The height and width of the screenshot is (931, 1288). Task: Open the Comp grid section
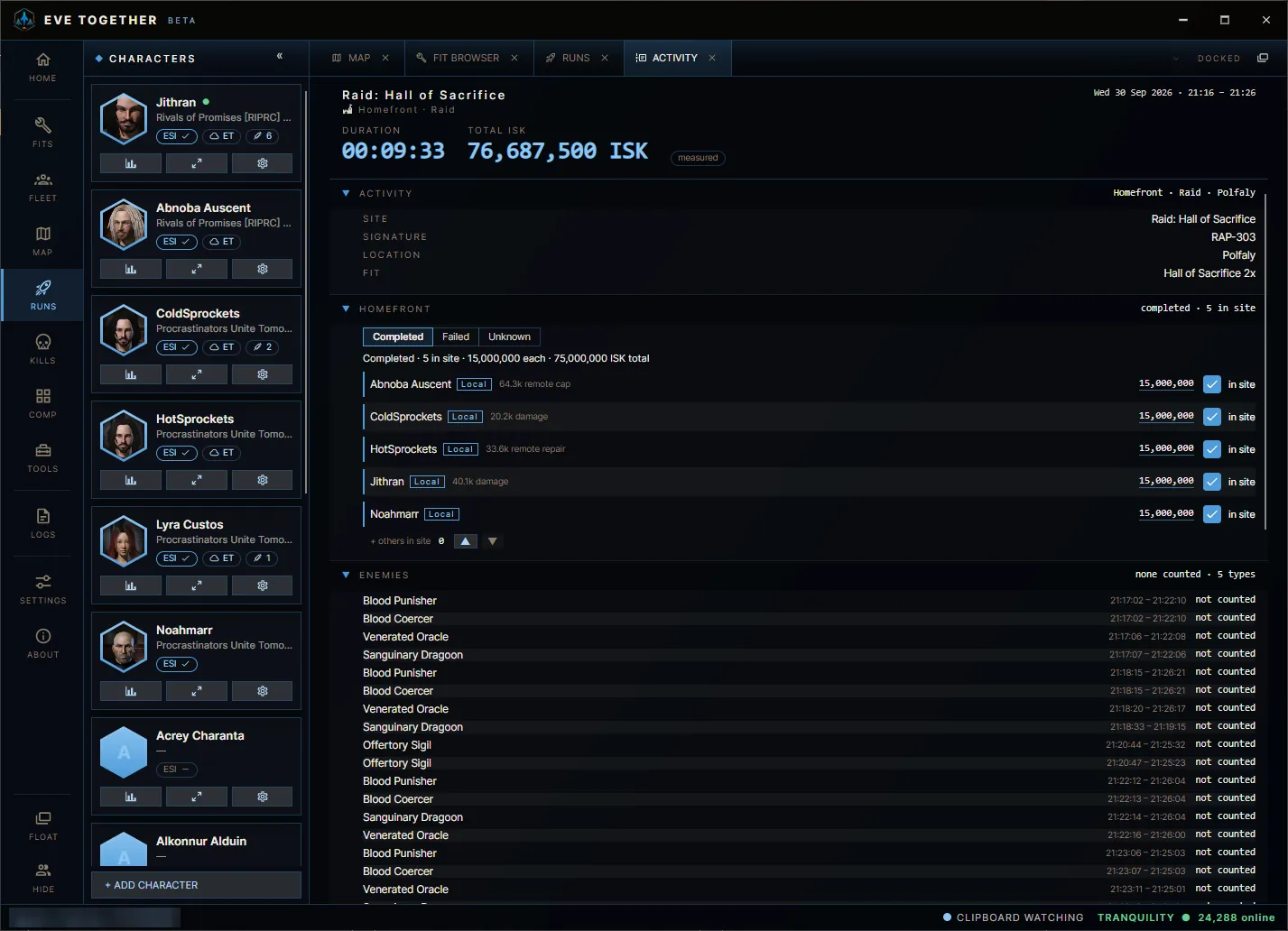click(42, 403)
